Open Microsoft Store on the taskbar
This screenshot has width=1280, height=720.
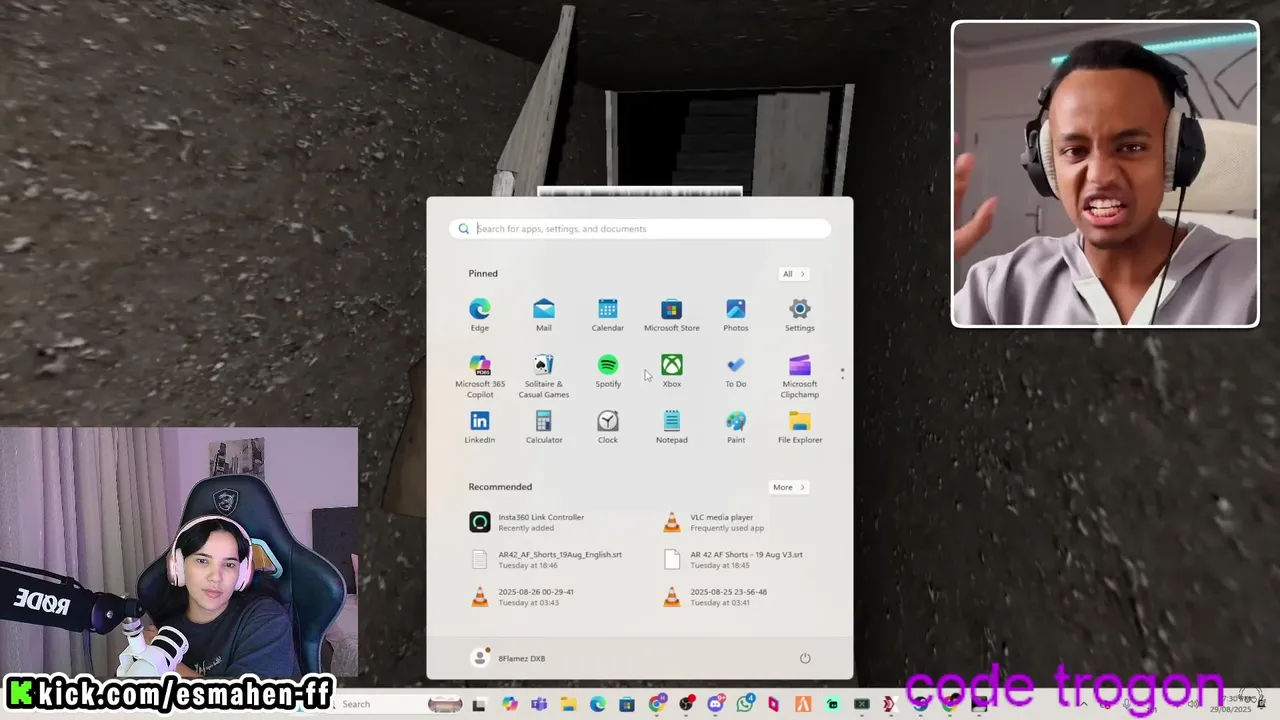point(627,704)
